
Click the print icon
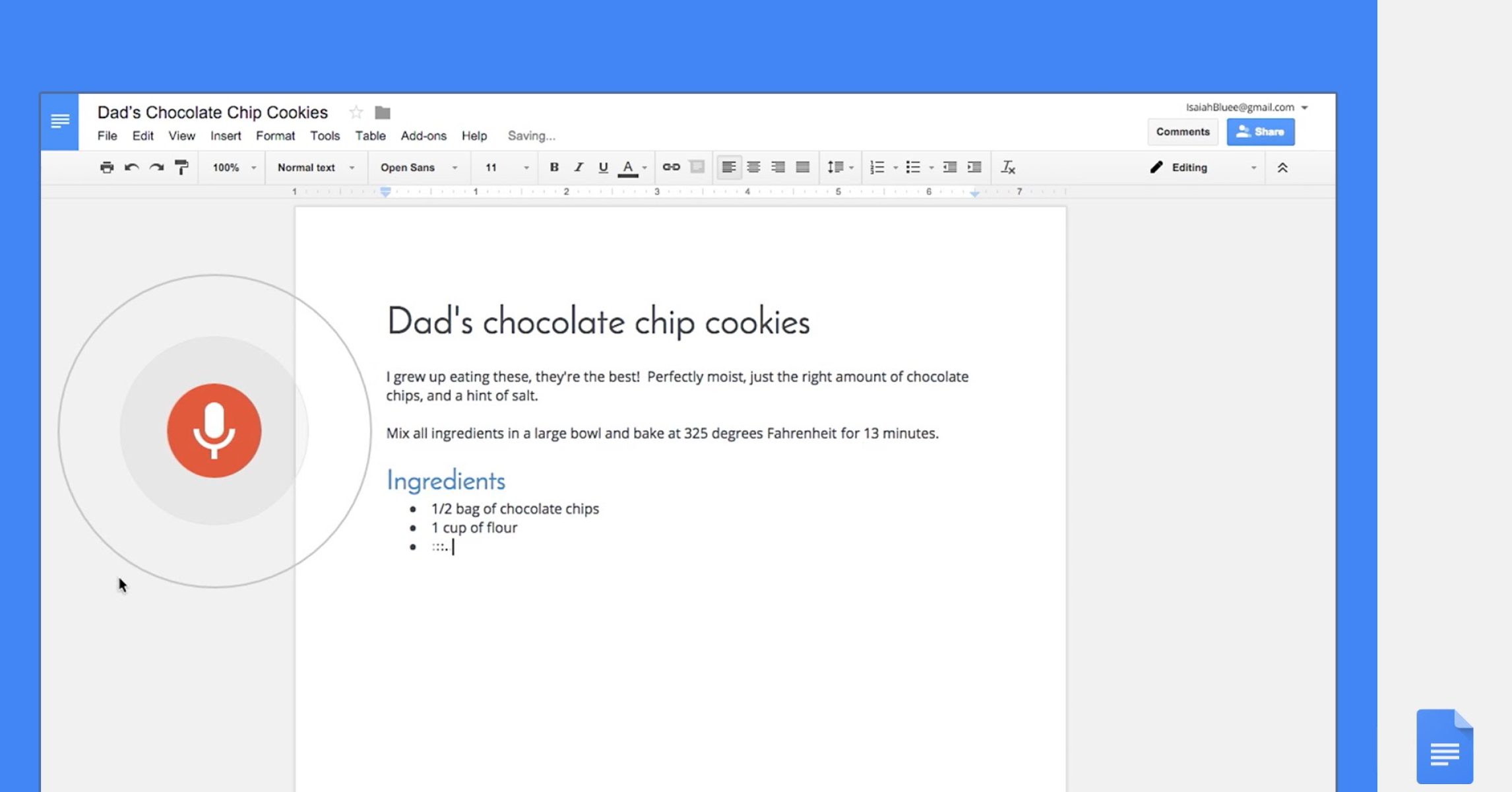pos(107,168)
